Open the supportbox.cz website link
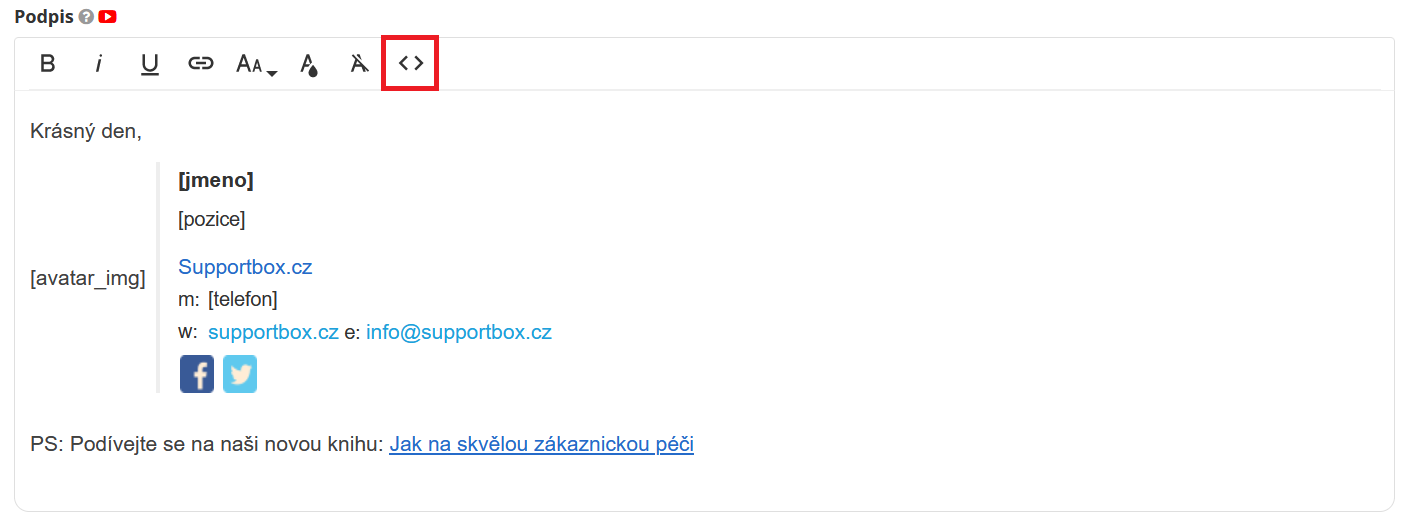This screenshot has height=522, width=1416. (x=273, y=332)
